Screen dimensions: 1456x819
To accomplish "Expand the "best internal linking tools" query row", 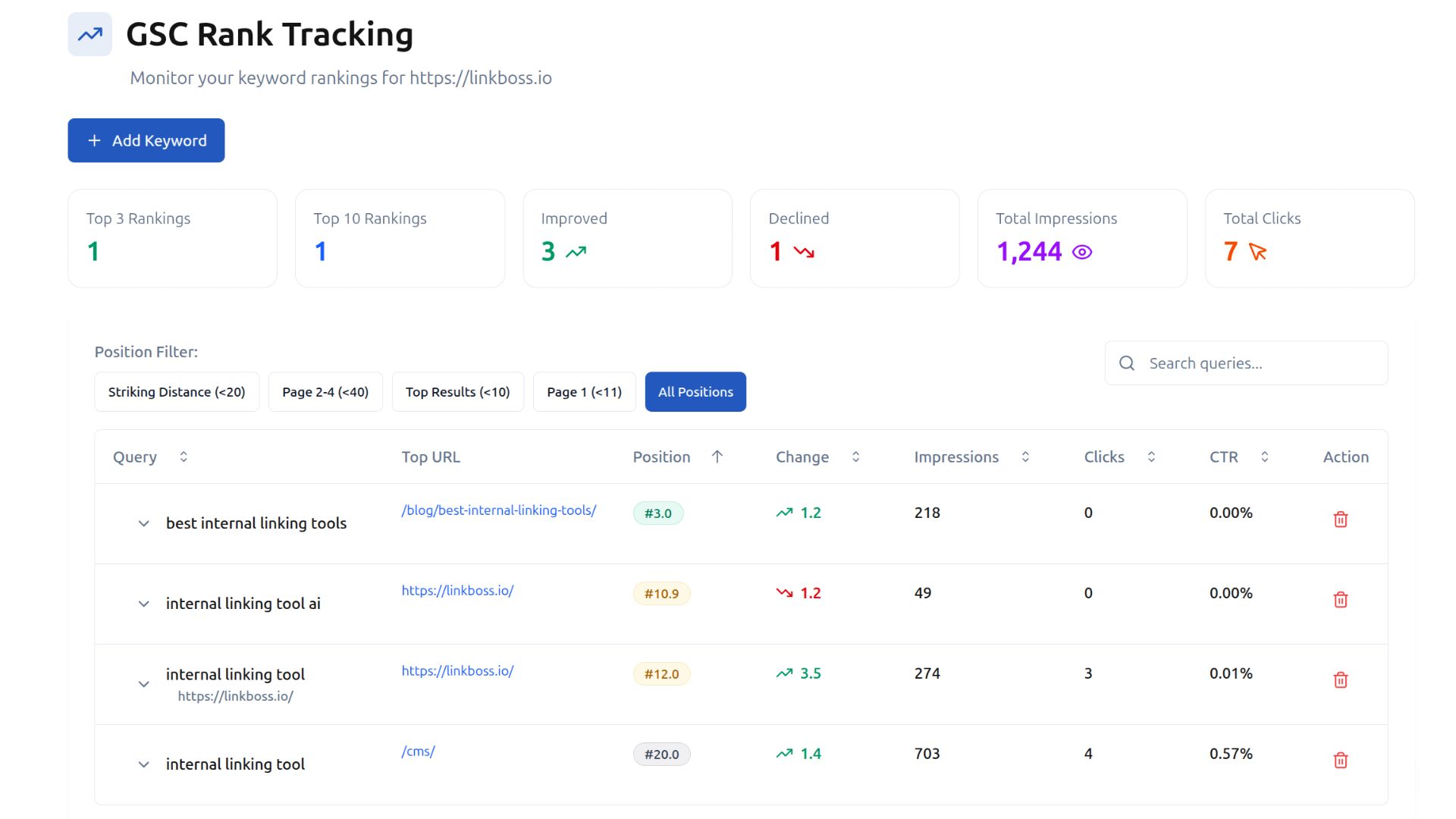I will pos(143,523).
